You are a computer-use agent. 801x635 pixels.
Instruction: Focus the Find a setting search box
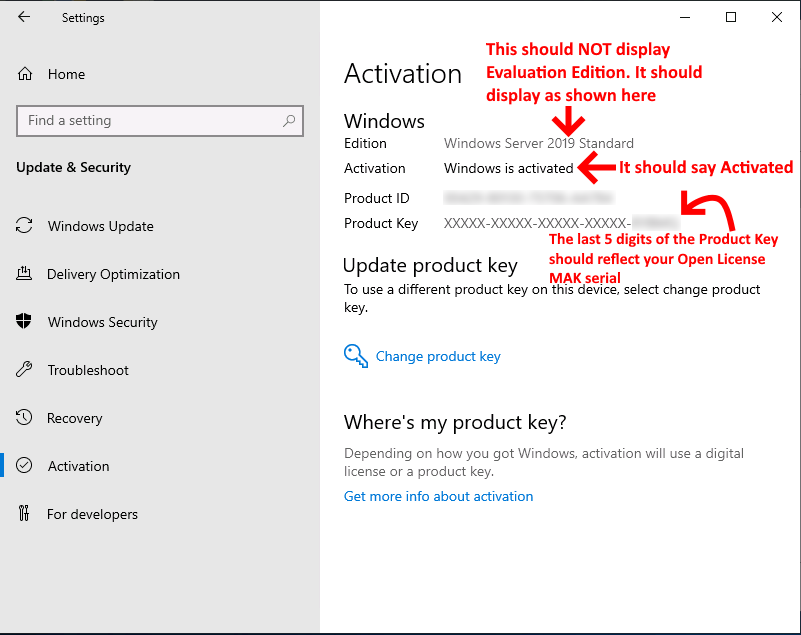(x=150, y=121)
